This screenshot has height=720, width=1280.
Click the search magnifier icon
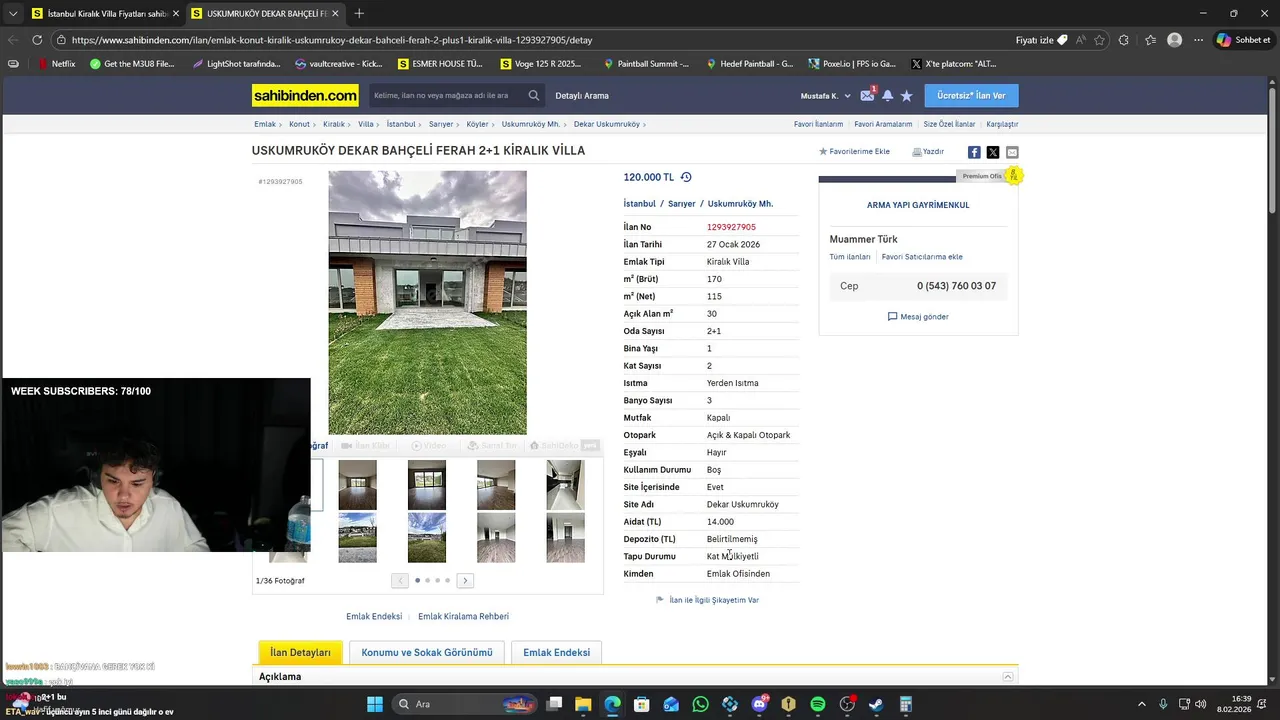tap(534, 96)
